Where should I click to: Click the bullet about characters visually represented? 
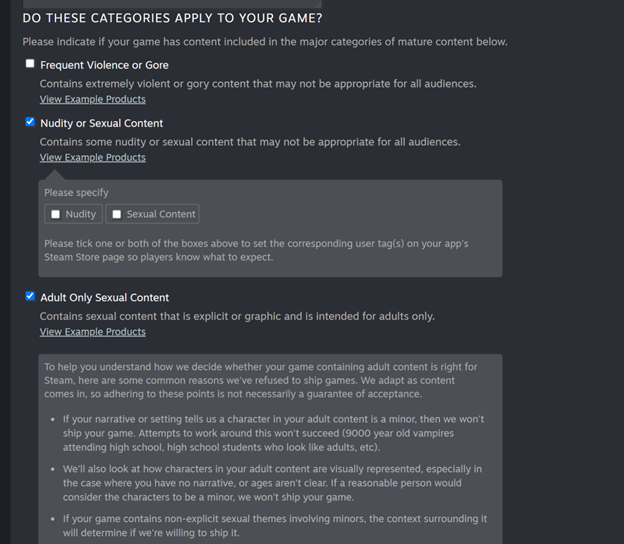click(x=270, y=482)
